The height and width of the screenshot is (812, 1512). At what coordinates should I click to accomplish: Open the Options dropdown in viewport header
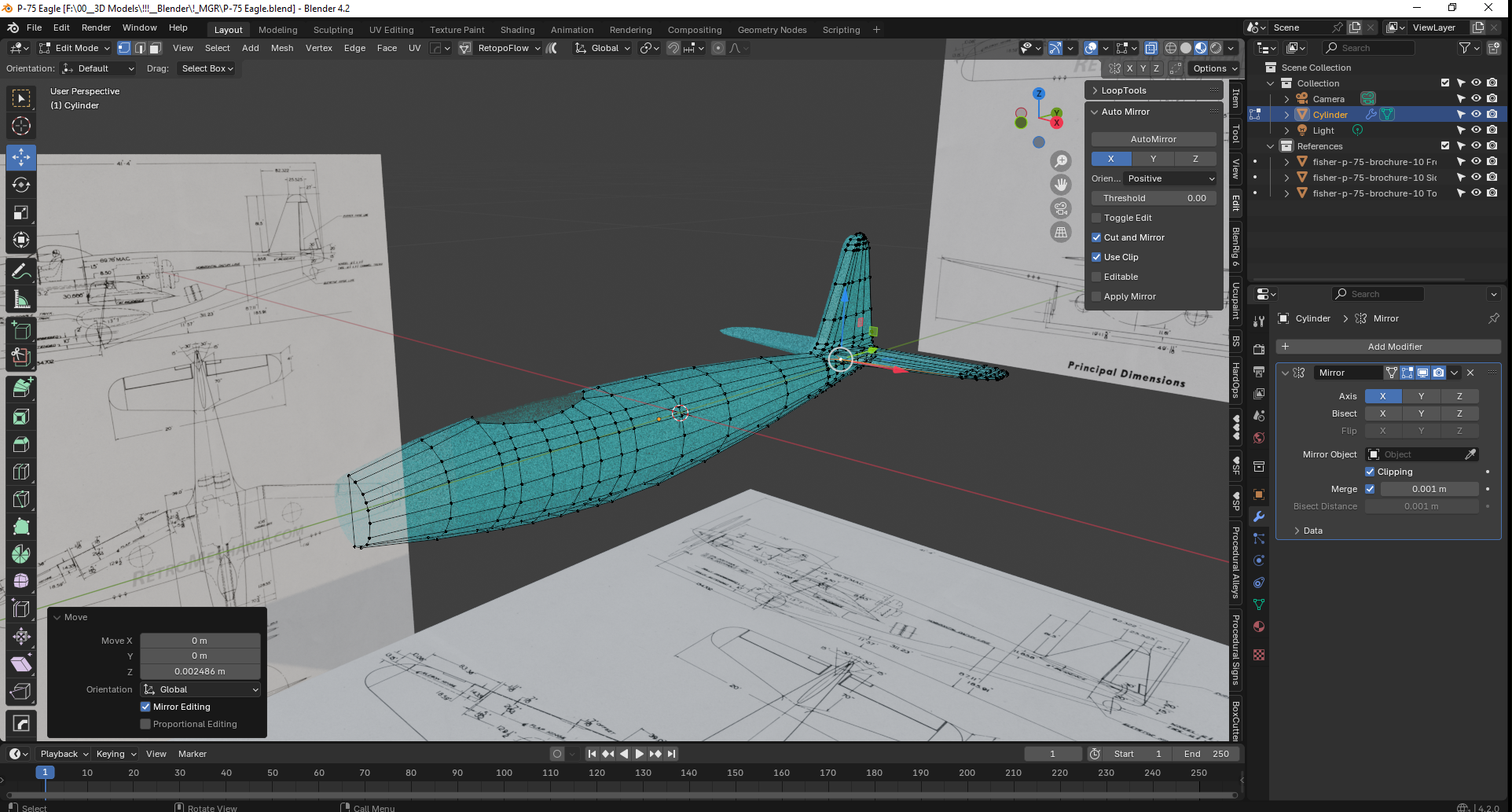pyautogui.click(x=1214, y=68)
